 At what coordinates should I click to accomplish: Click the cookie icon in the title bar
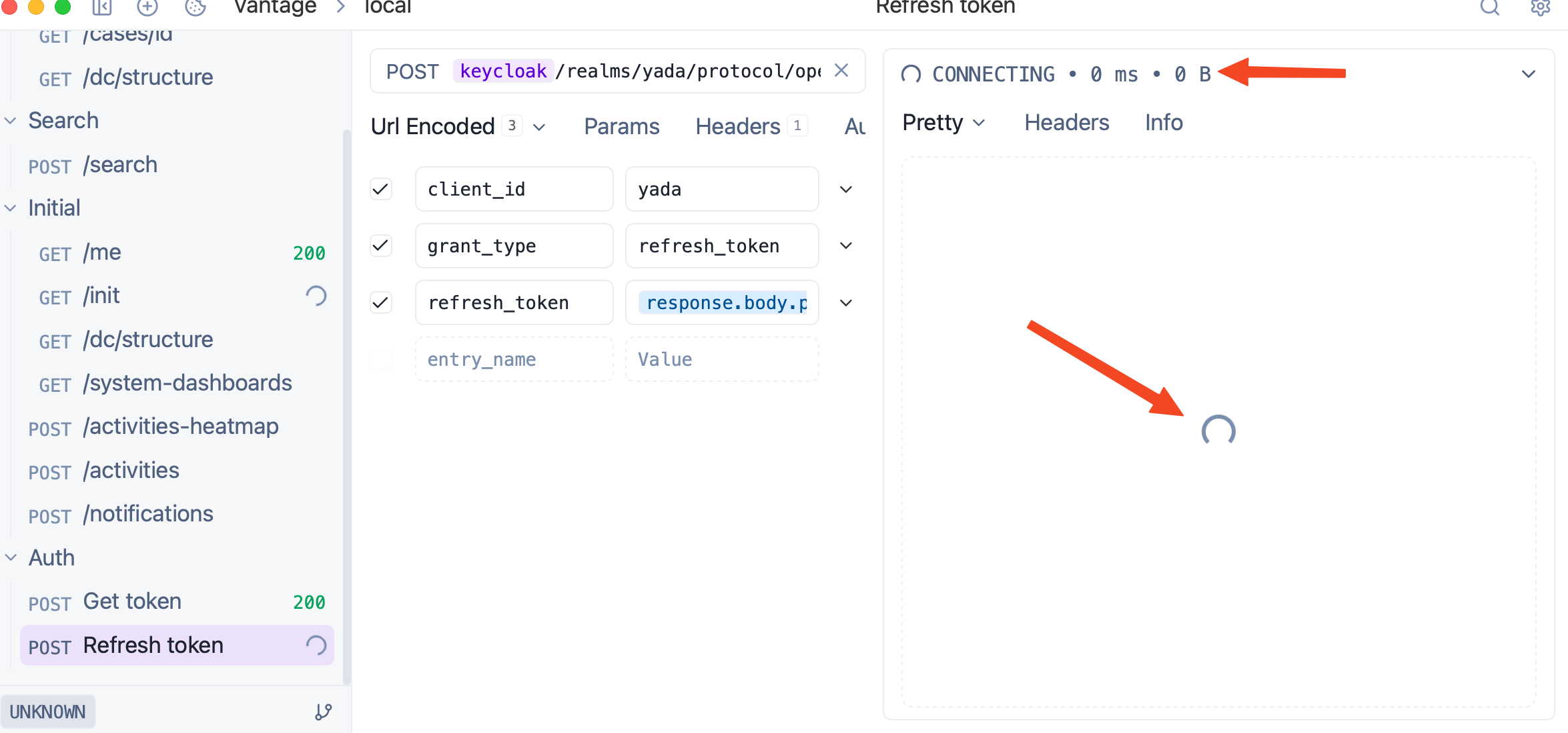[195, 7]
